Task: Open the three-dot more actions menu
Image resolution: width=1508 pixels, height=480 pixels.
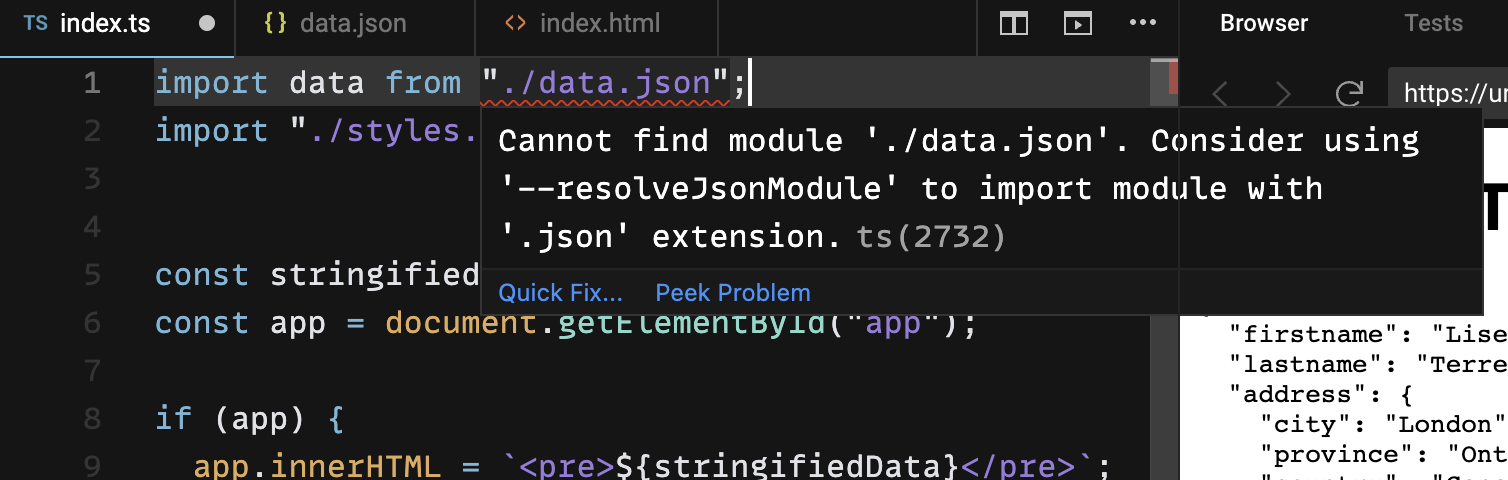Action: click(1142, 24)
